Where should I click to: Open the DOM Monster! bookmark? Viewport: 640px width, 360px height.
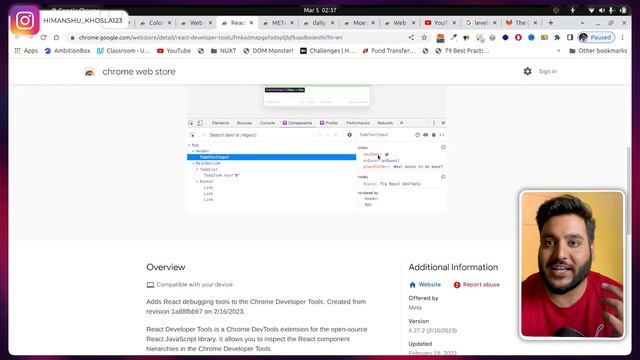tap(268, 51)
